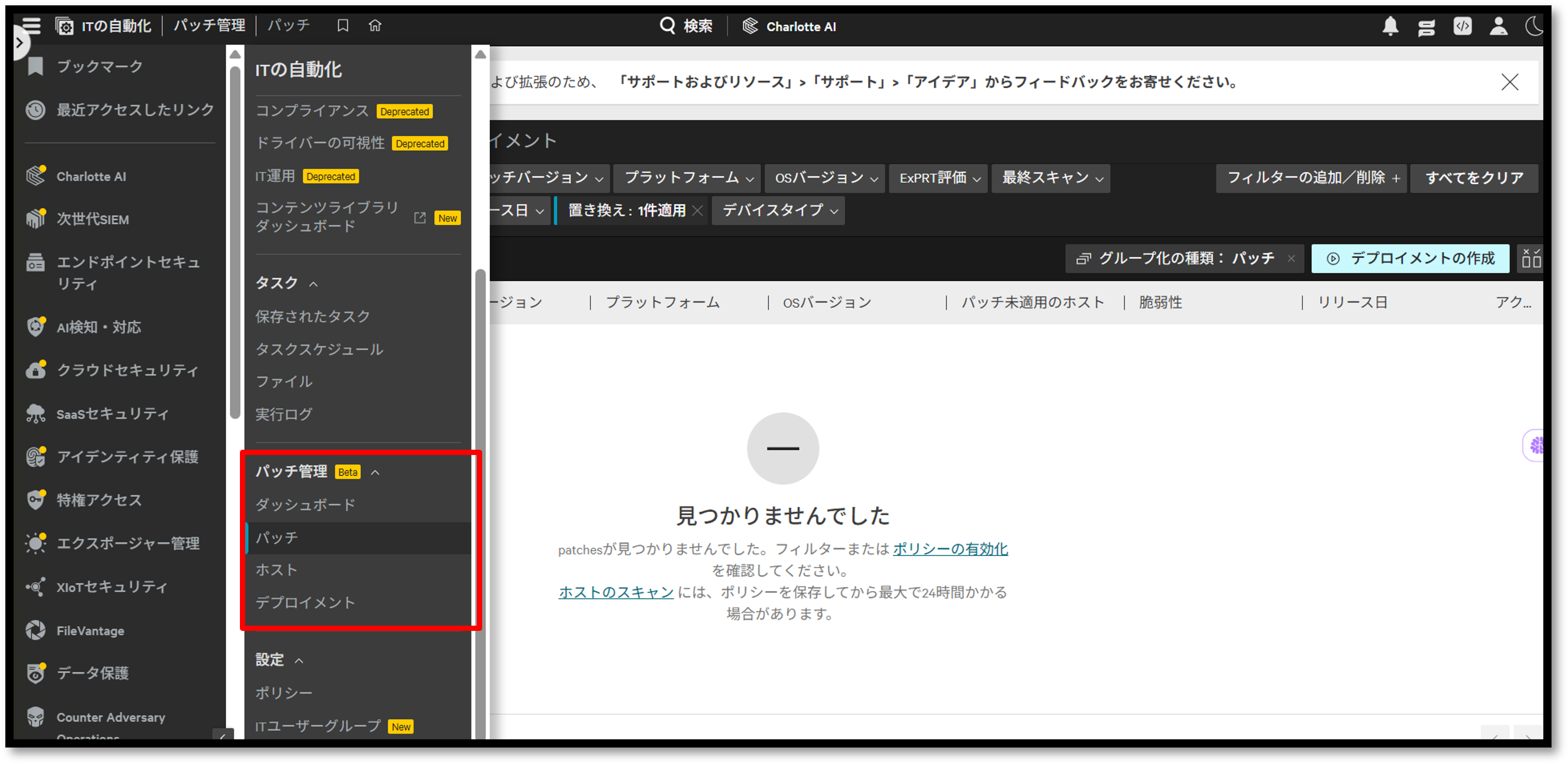
Task: Collapse the タスク section chevron
Action: click(x=313, y=283)
